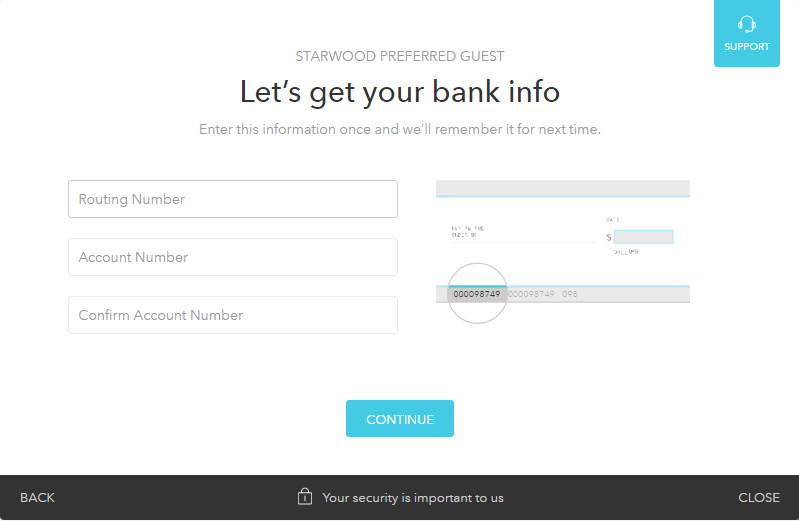Image resolution: width=799 pixels, height=521 pixels.
Task: Click the "Enter this information once" subtitle
Action: pos(400,129)
